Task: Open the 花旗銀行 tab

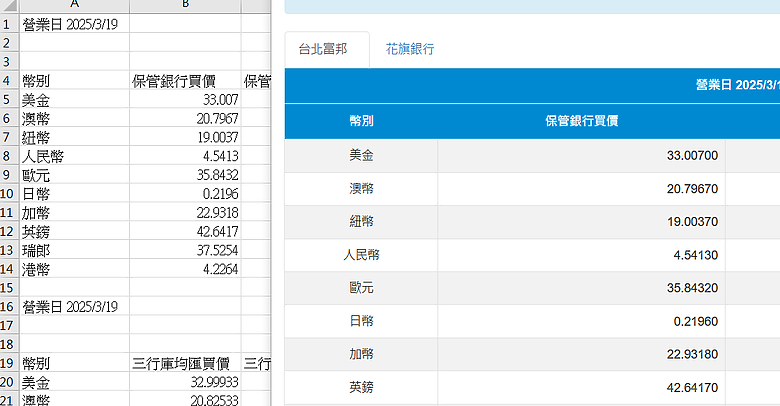Action: click(410, 49)
